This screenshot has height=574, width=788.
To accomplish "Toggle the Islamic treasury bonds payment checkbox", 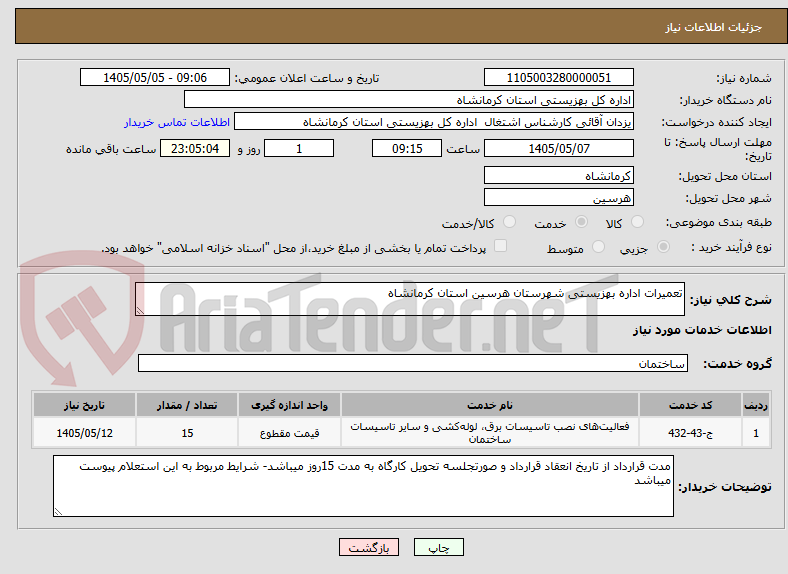I will coord(500,246).
